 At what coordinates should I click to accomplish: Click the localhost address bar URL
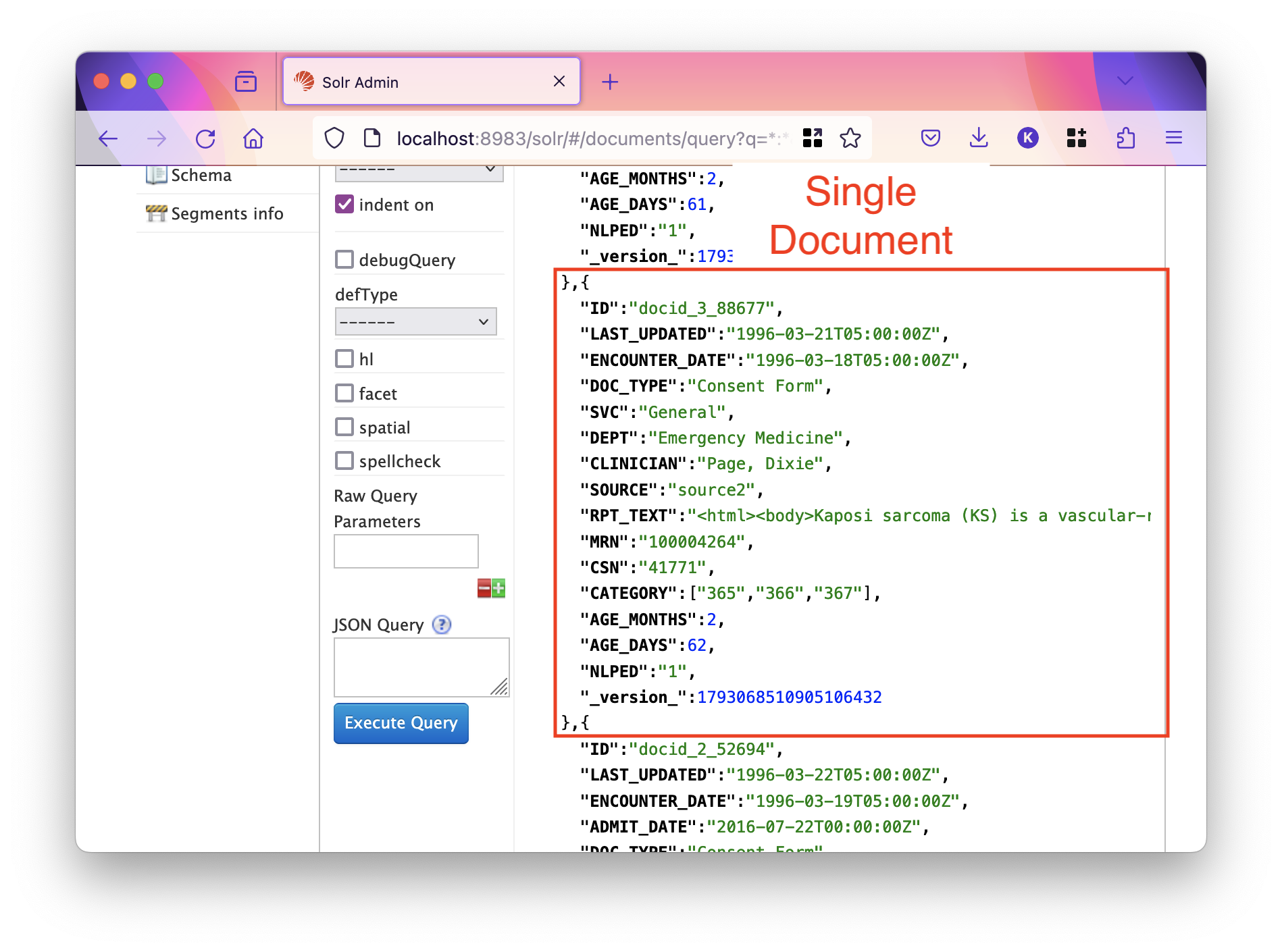(x=592, y=138)
